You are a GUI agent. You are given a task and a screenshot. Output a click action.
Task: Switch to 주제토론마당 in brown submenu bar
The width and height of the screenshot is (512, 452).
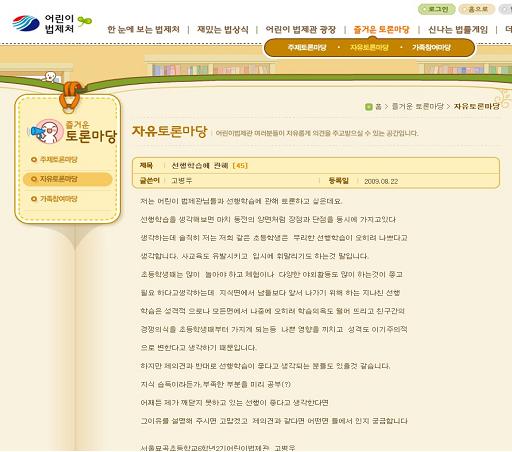click(x=307, y=48)
